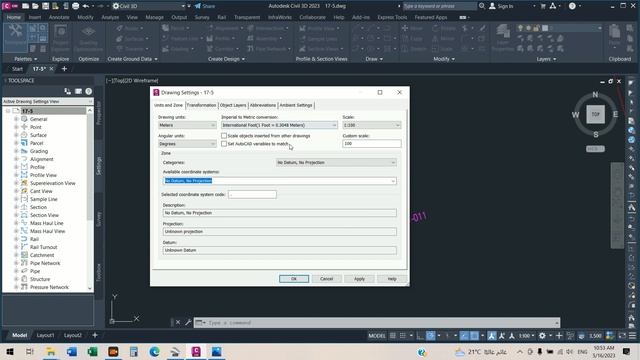
Task: Open Word from the Windows taskbar
Action: click(72, 351)
